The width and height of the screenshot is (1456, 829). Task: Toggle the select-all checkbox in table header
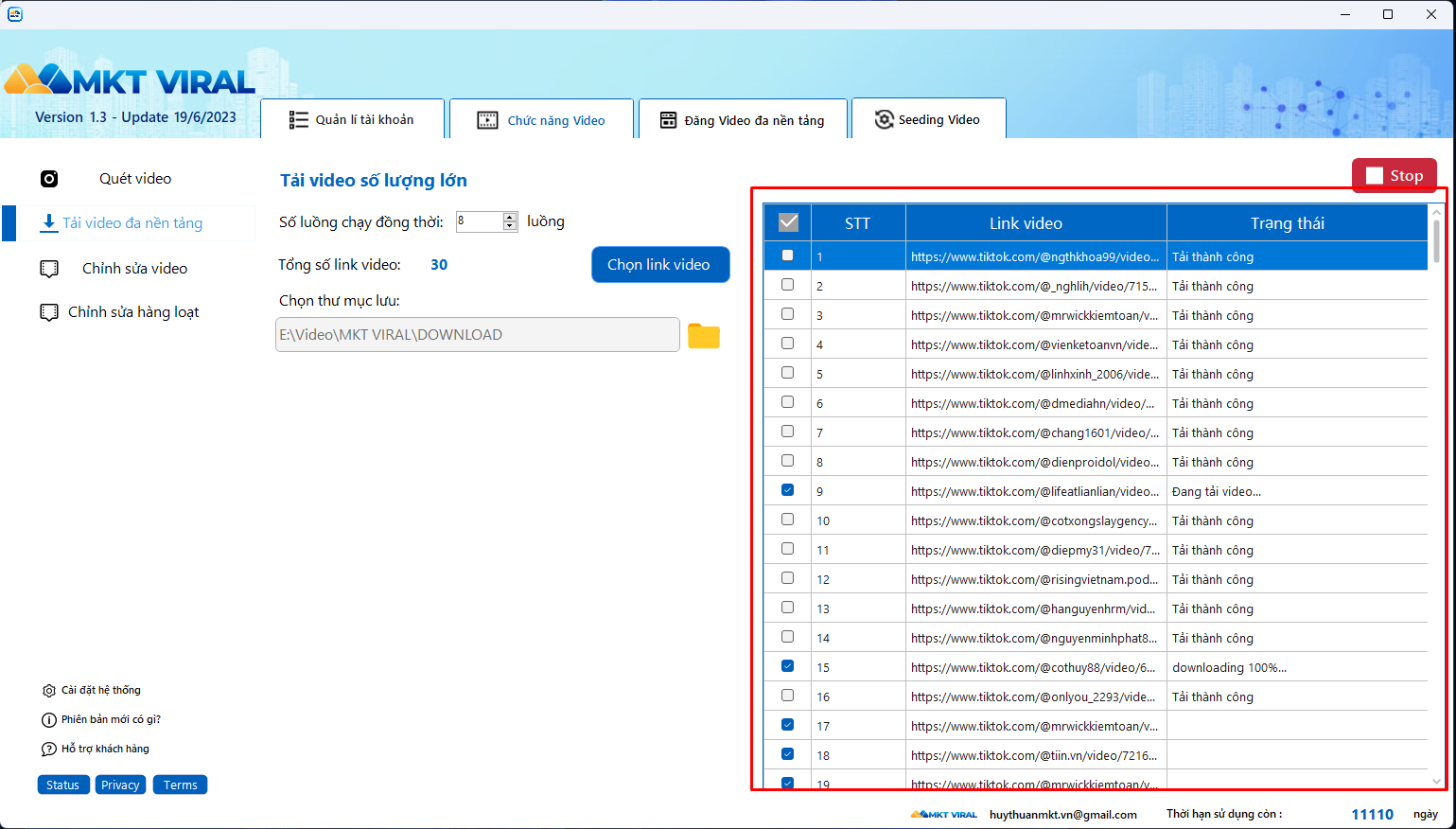(x=788, y=222)
